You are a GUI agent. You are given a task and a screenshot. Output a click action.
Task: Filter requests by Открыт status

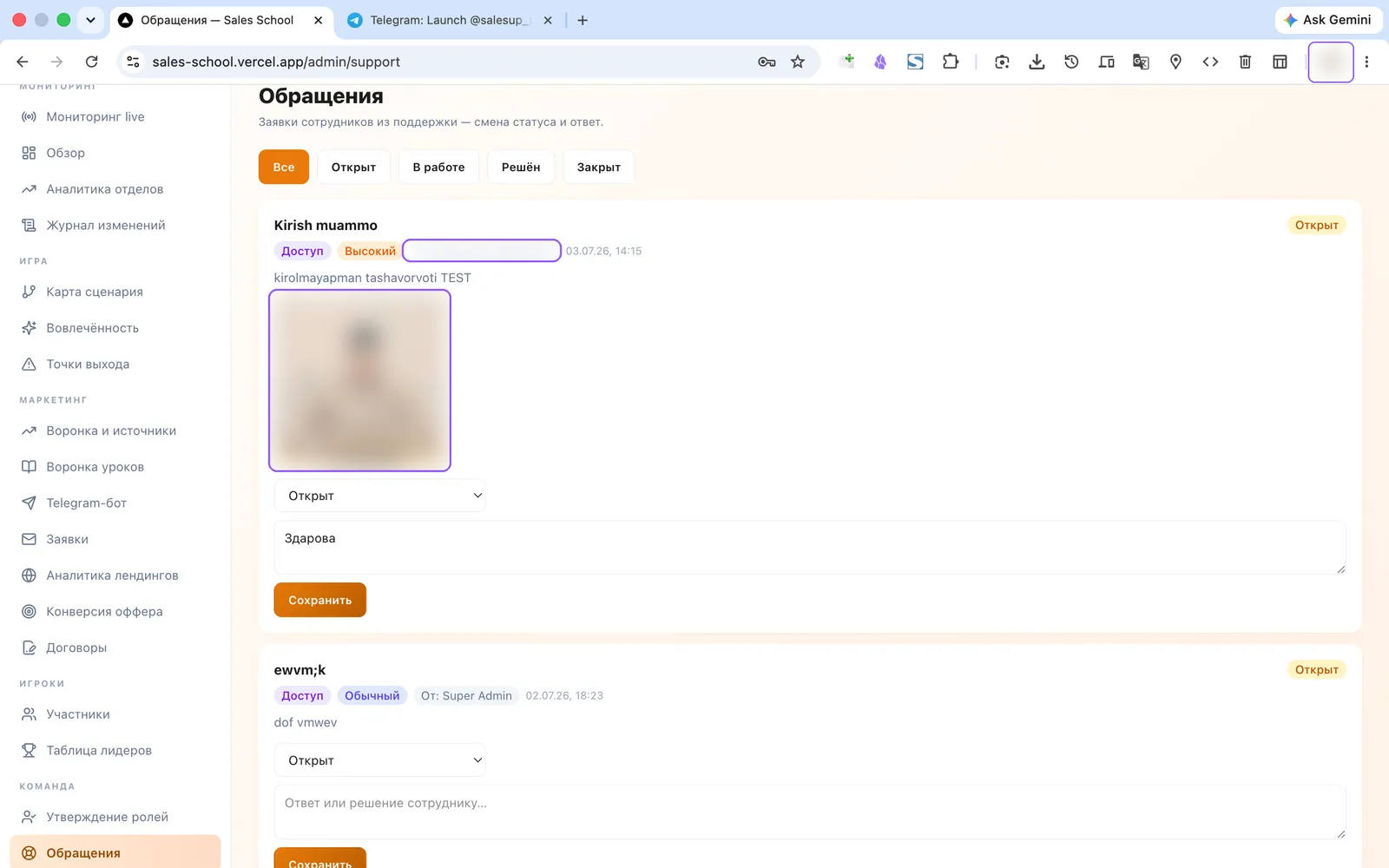pyautogui.click(x=353, y=168)
